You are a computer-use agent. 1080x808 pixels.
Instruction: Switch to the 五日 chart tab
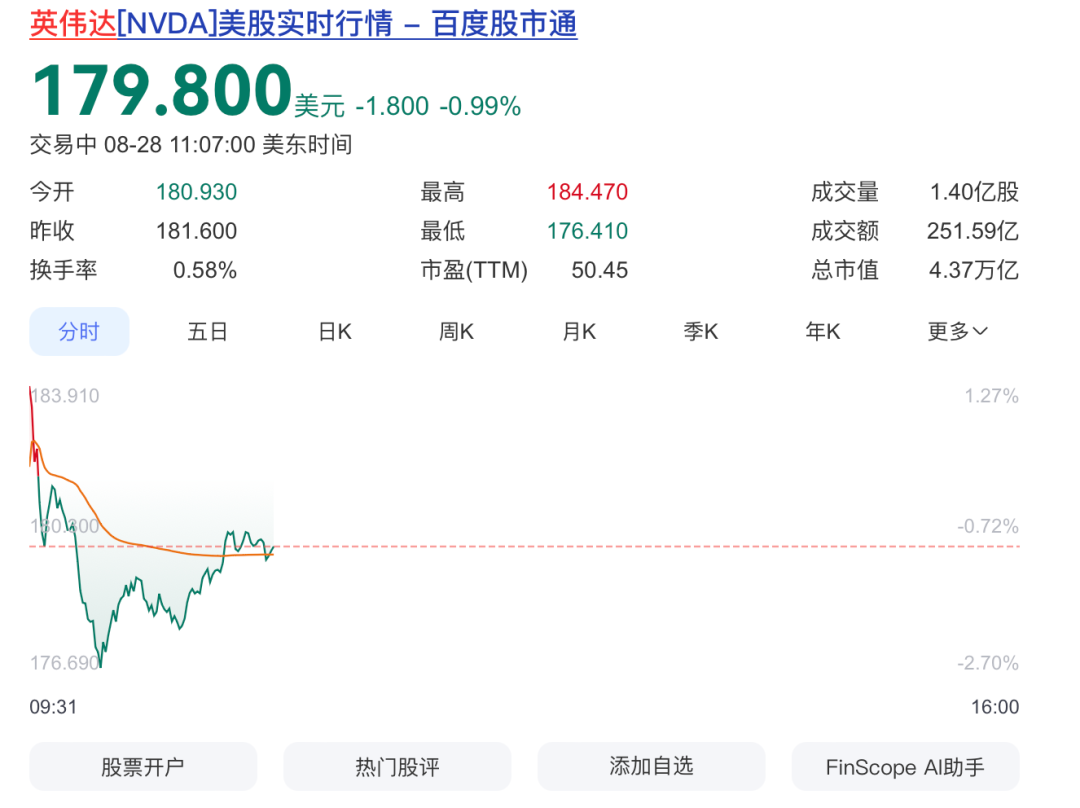pos(207,332)
